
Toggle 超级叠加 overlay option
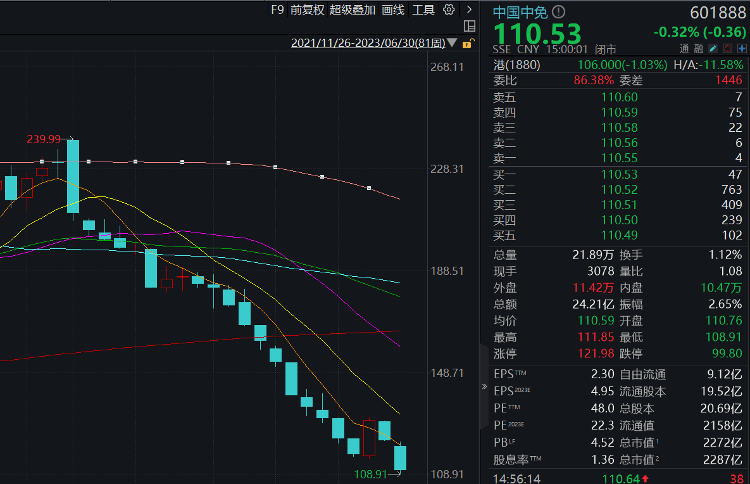click(x=353, y=10)
